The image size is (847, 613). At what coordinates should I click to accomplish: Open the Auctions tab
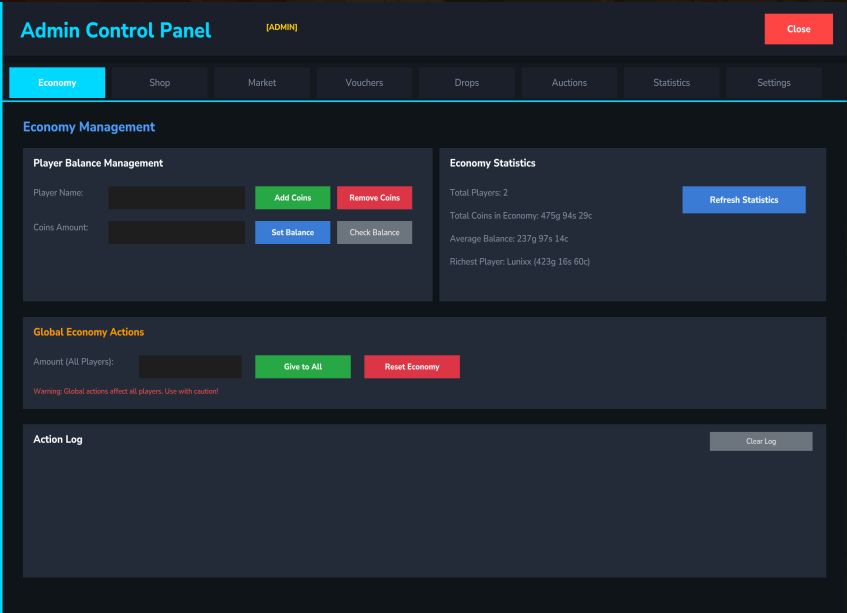click(x=569, y=83)
